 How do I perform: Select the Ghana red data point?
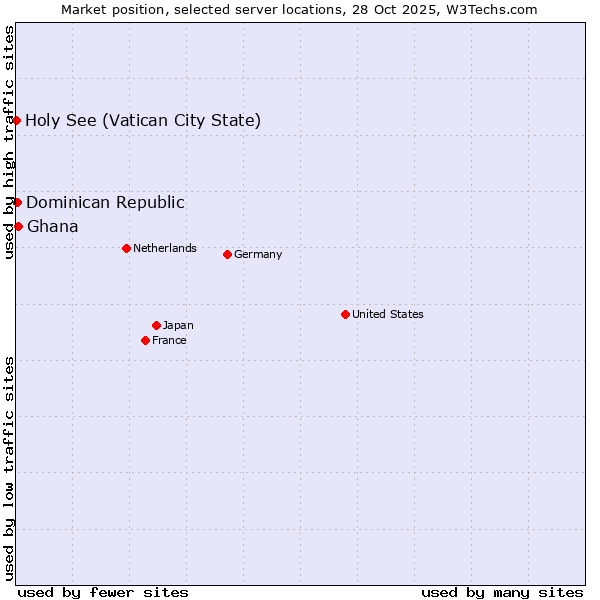18,226
